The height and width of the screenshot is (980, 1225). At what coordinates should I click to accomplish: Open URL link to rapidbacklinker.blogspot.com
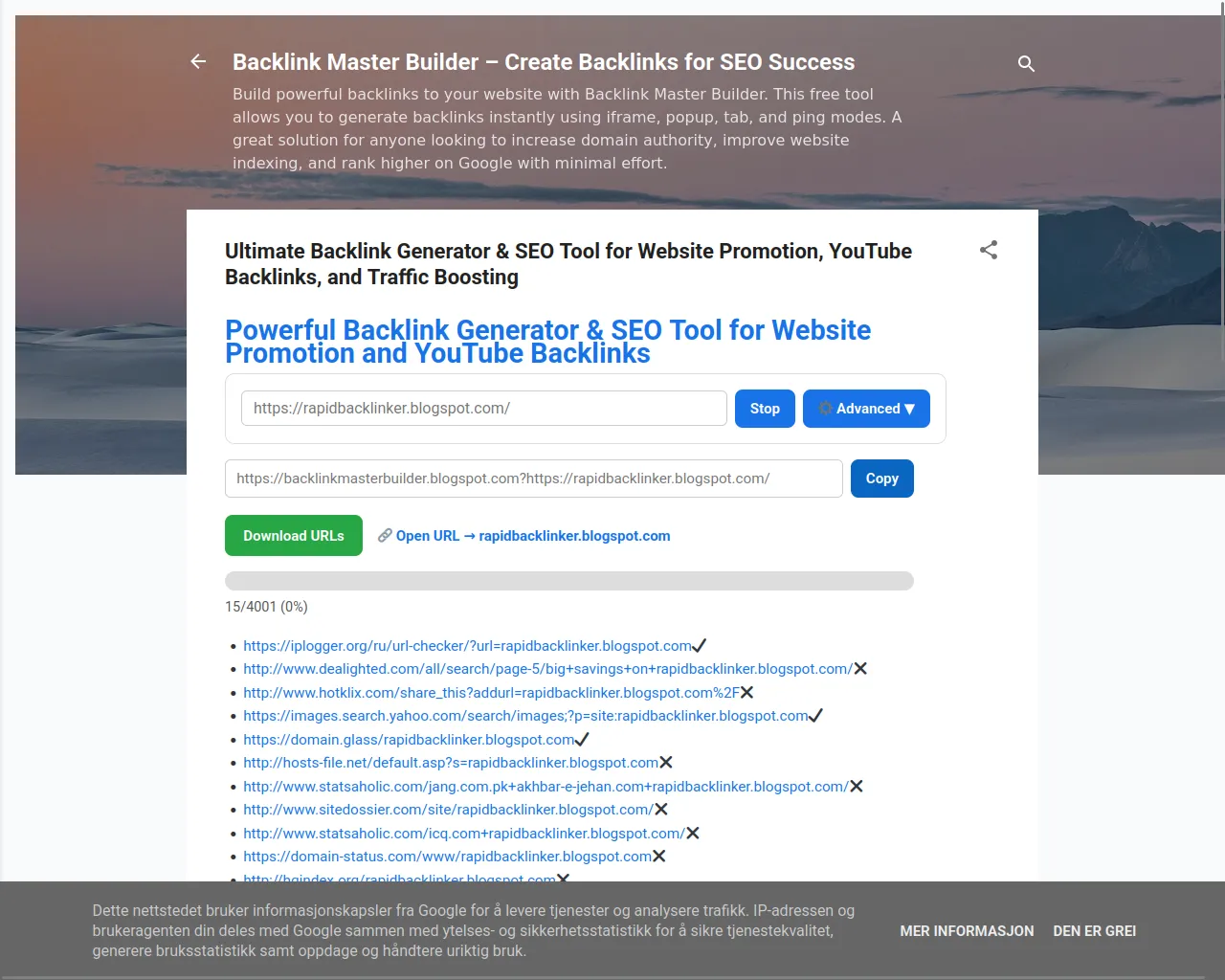tap(523, 536)
